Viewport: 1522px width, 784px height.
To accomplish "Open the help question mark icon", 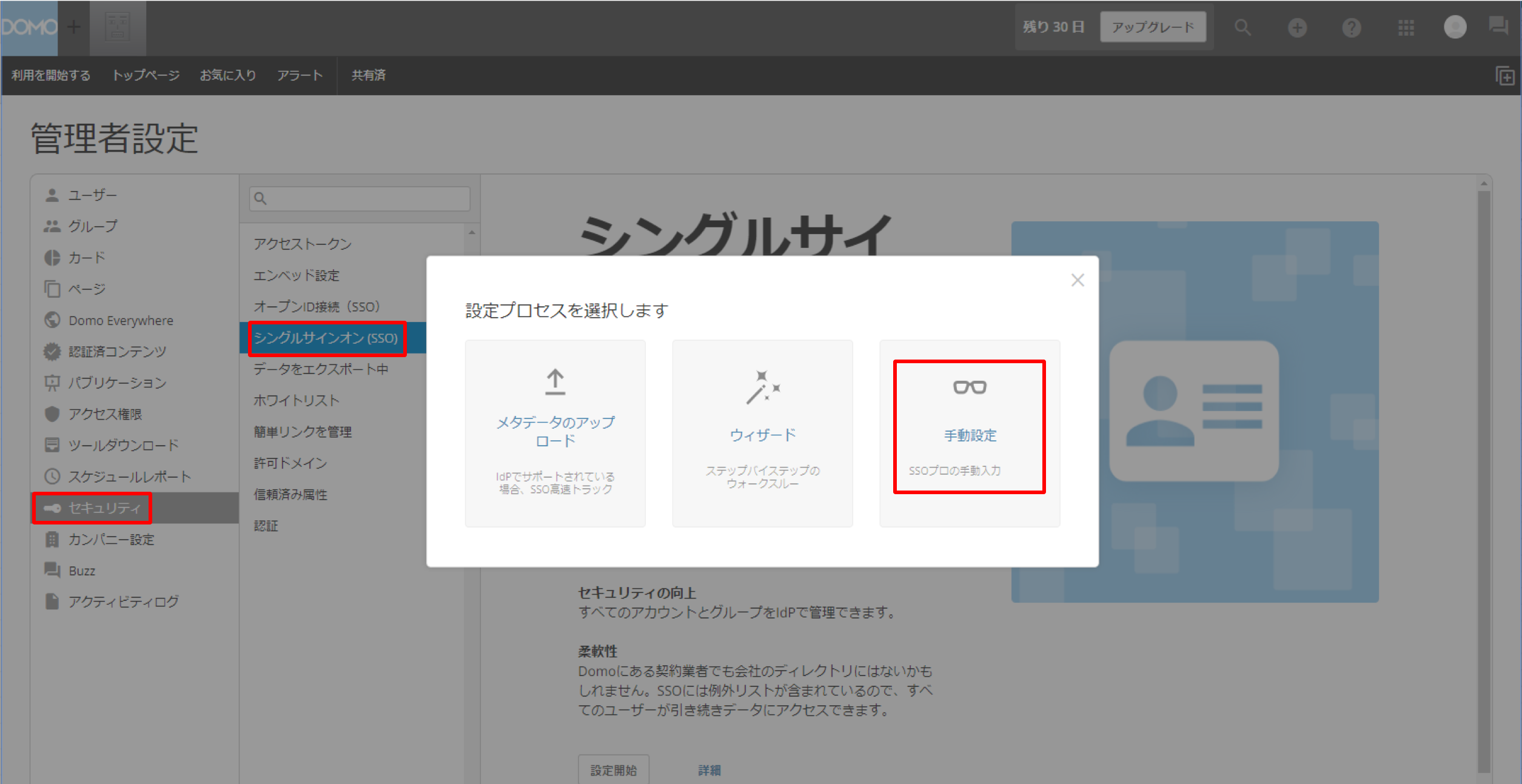I will coord(1352,27).
